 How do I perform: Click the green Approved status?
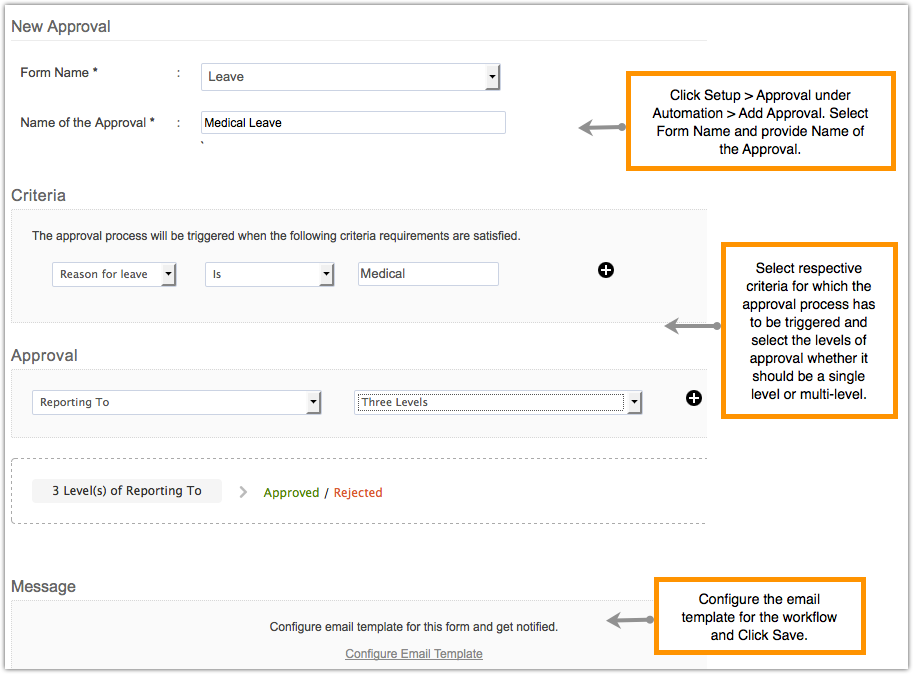point(291,493)
